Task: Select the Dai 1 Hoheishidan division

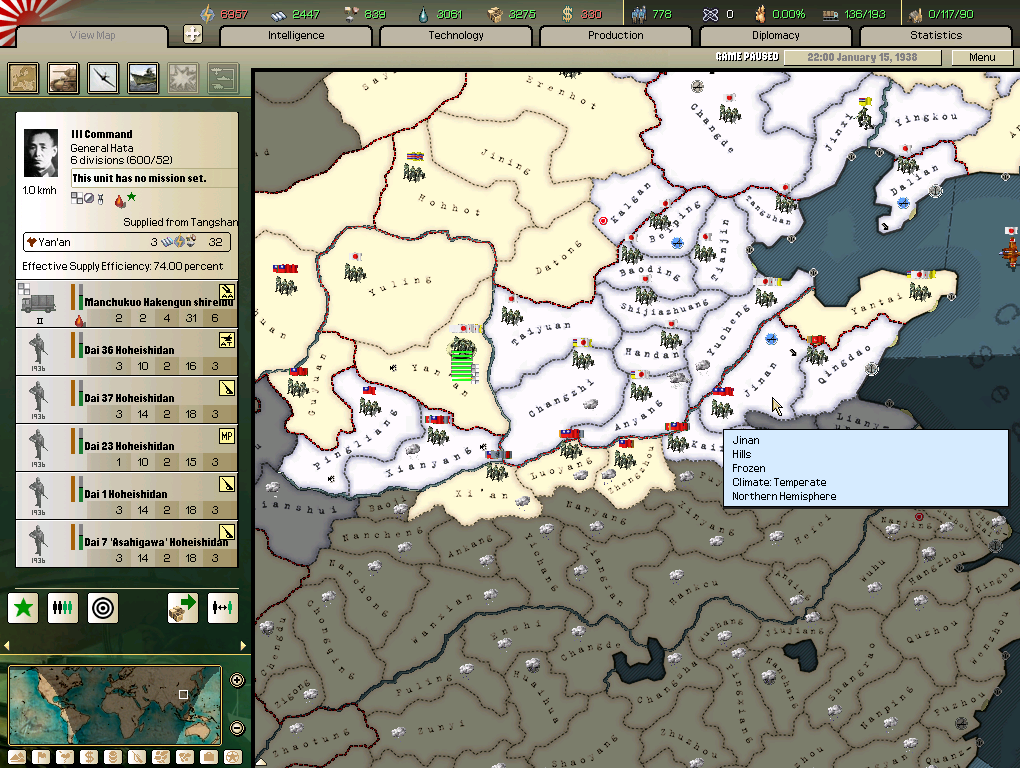Action: click(127, 496)
